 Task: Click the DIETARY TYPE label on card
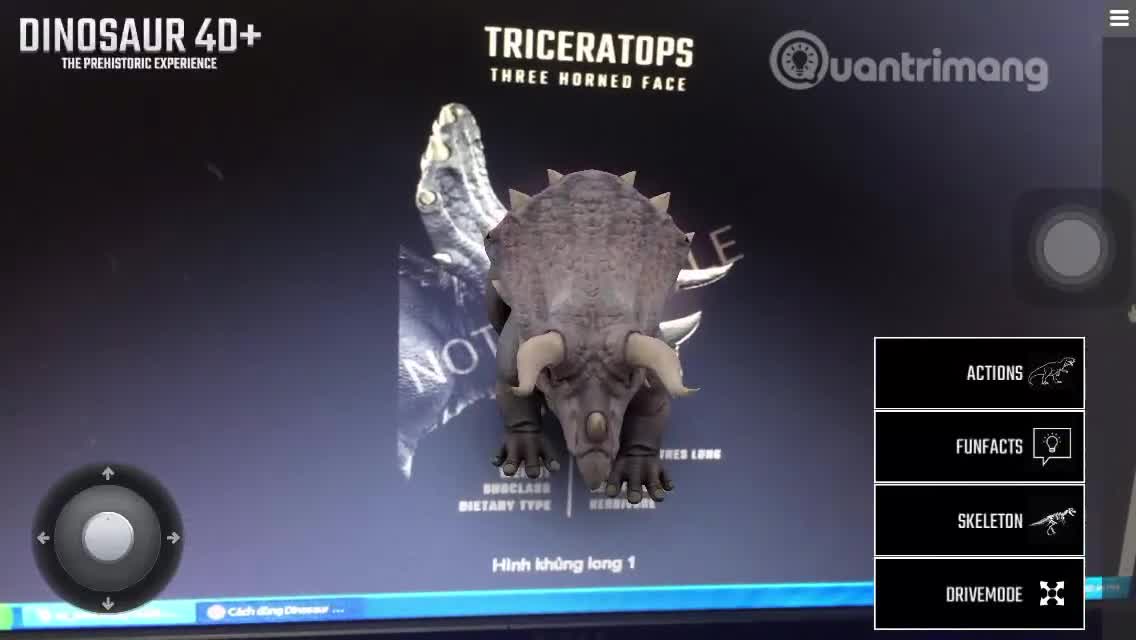click(505, 506)
